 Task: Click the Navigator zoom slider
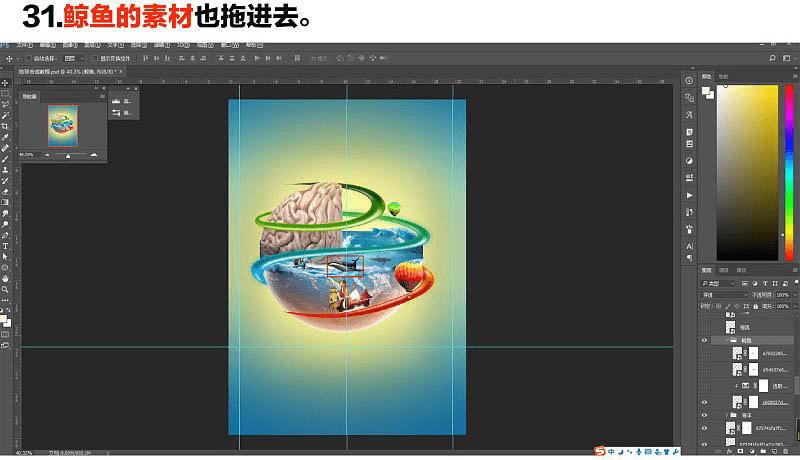click(x=70, y=155)
